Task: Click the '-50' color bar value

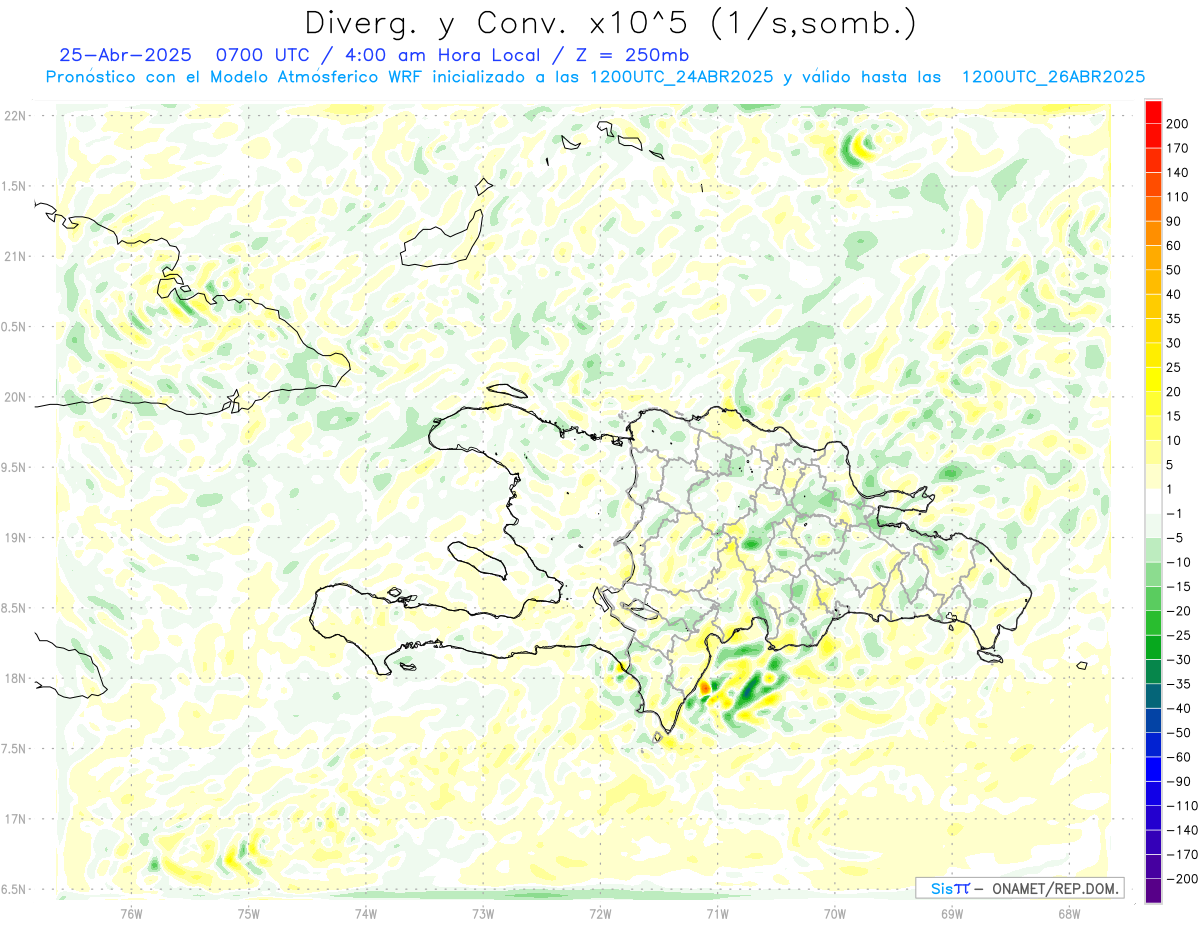Action: pyautogui.click(x=1179, y=733)
